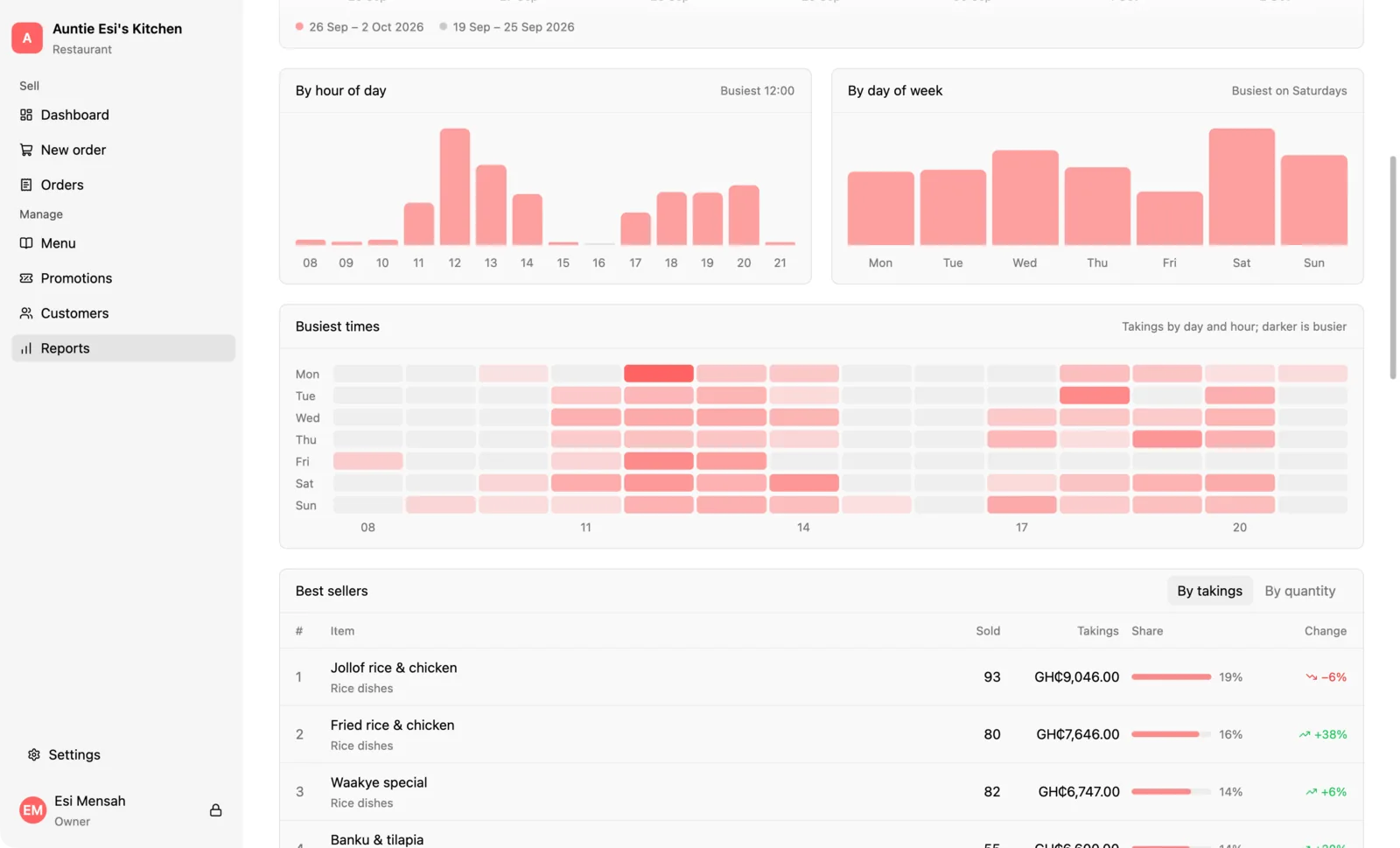
Task: Switch Best sellers to By takings
Action: coord(1209,591)
